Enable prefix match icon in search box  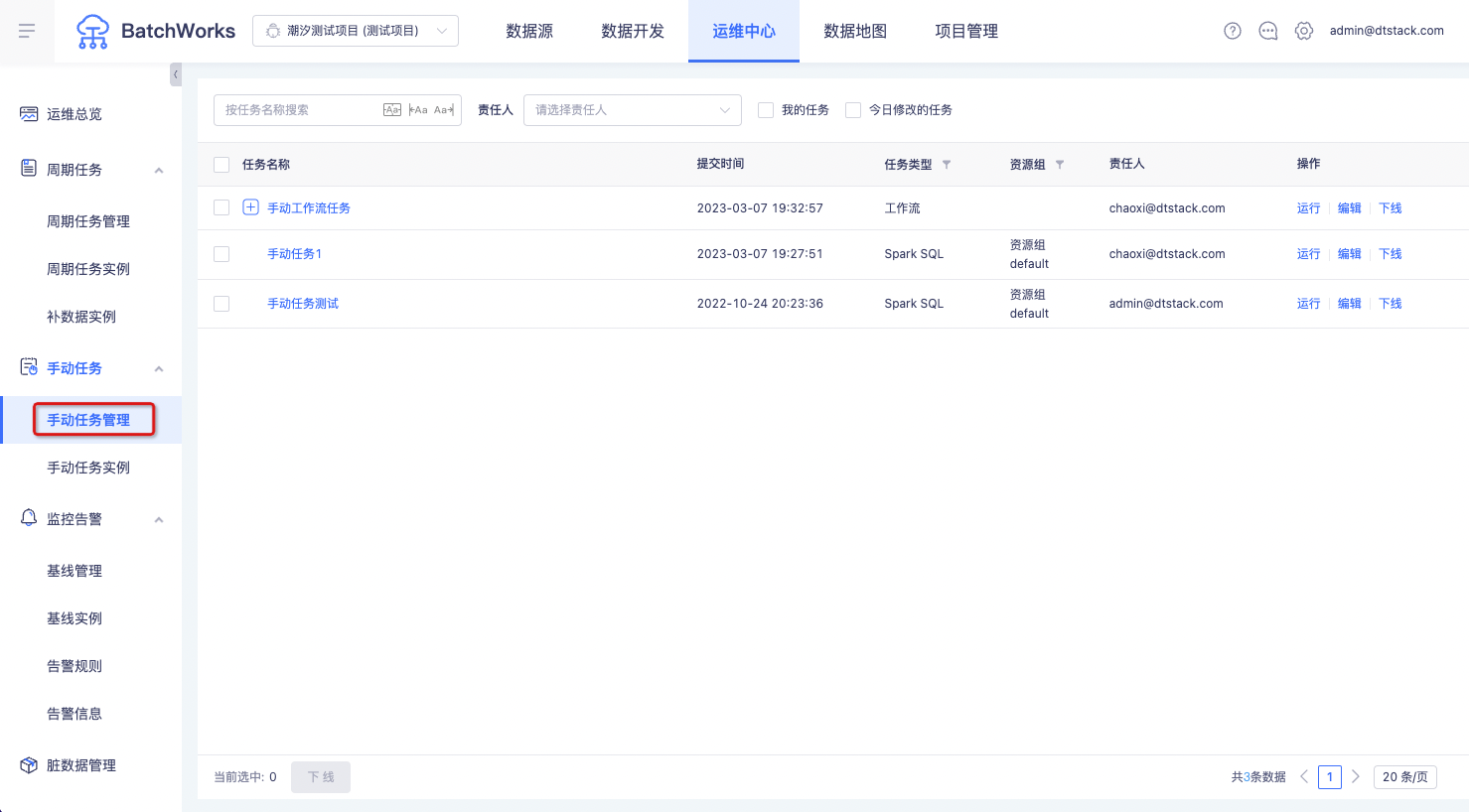pyautogui.click(x=418, y=110)
